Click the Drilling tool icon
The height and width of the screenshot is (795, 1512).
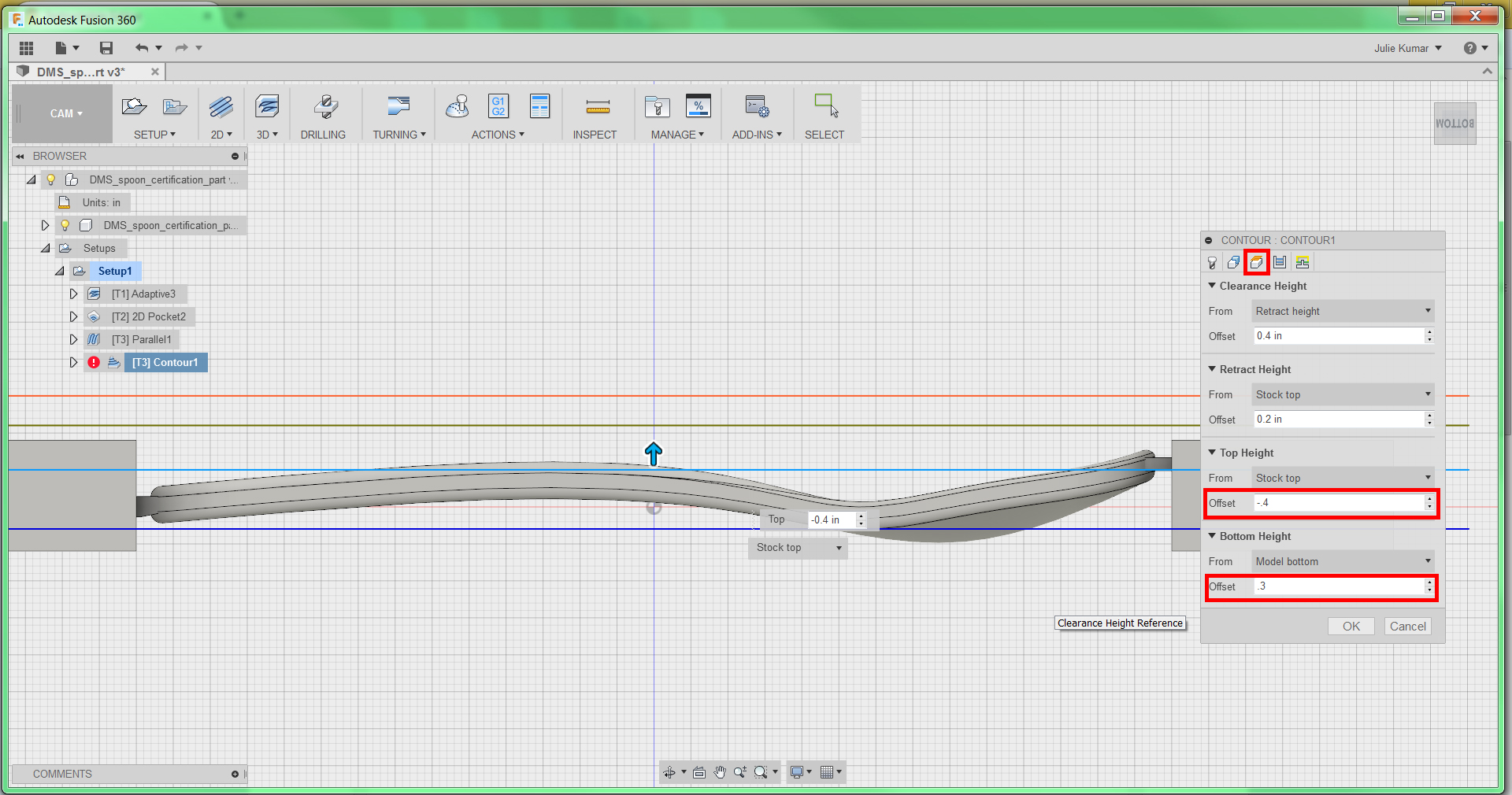point(325,106)
